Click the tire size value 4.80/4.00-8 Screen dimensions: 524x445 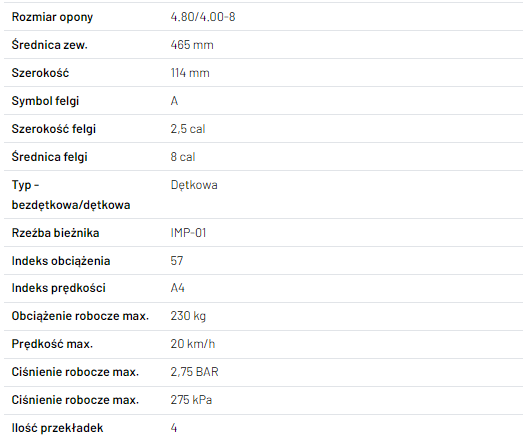tap(203, 17)
